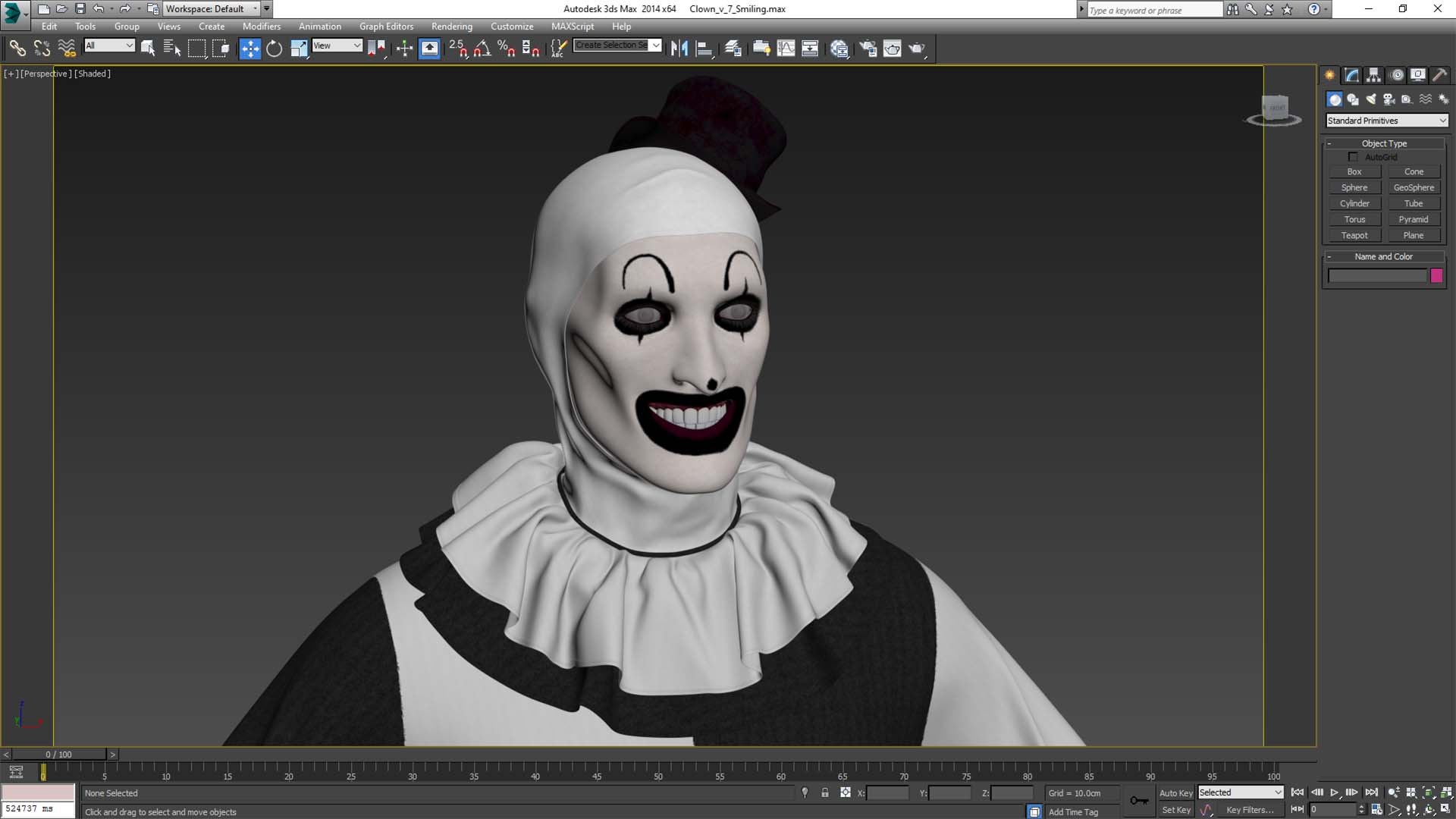Click the Sphere primitive button
This screenshot has width=1456, height=819.
coord(1354,188)
